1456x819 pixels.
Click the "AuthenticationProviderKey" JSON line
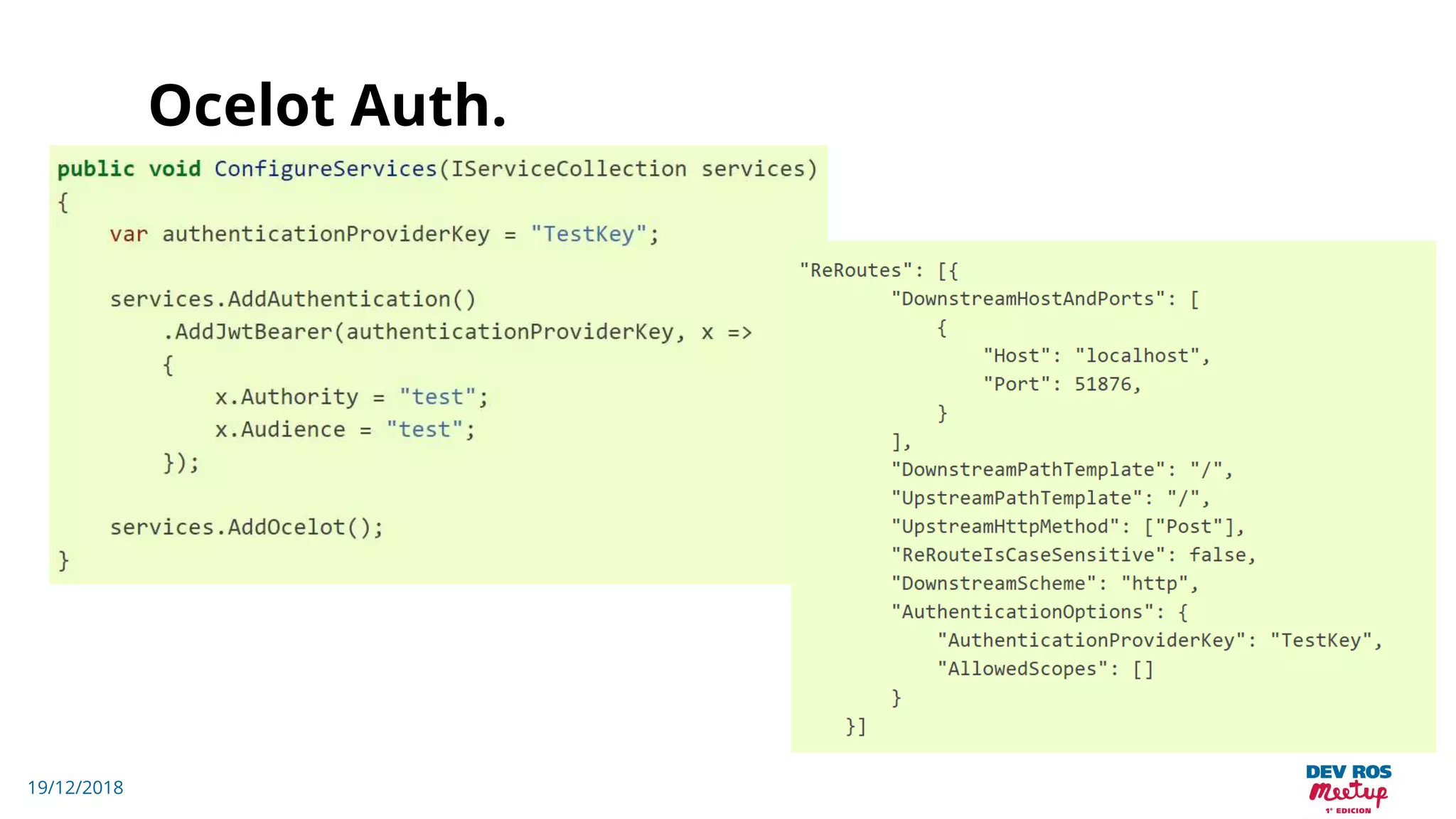pos(1159,640)
